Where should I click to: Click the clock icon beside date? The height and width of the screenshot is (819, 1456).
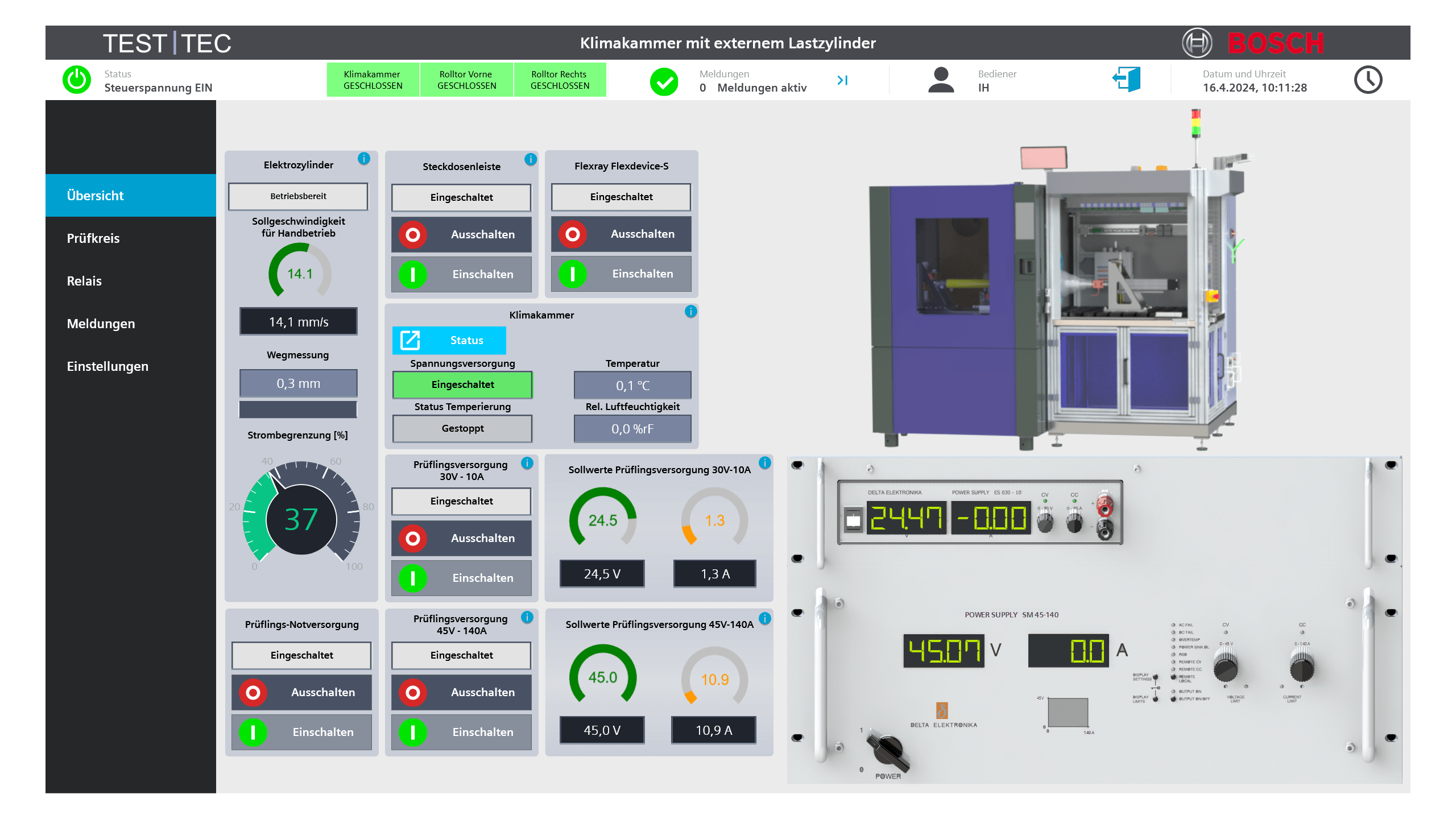click(x=1368, y=80)
